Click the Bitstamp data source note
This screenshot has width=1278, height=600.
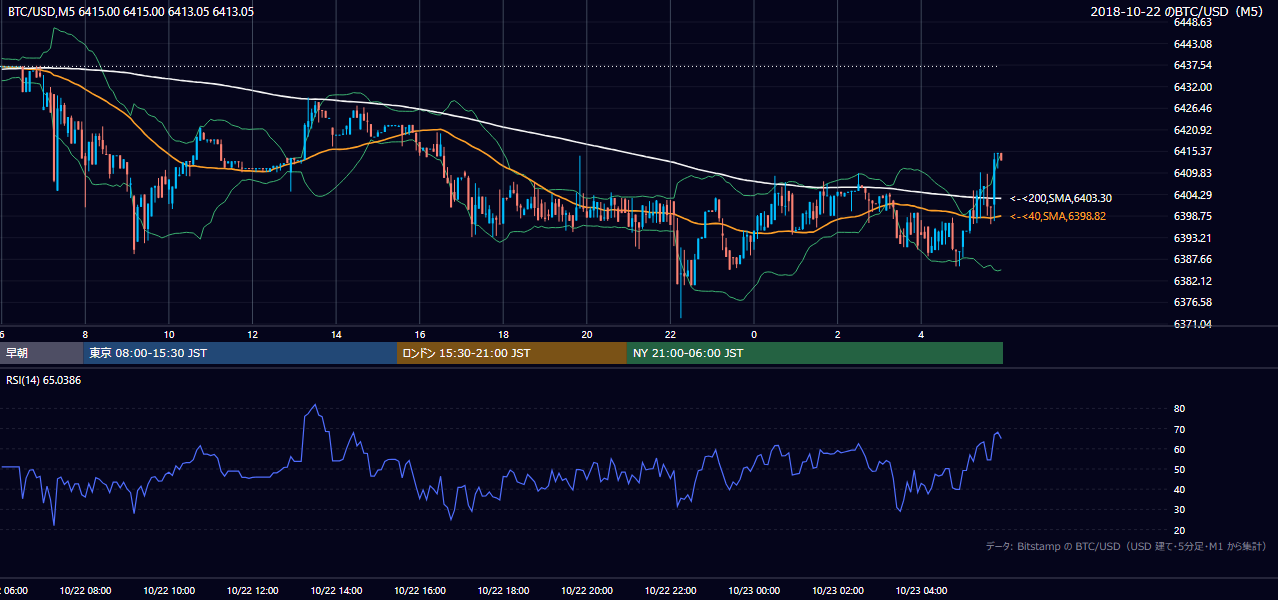tap(1126, 547)
